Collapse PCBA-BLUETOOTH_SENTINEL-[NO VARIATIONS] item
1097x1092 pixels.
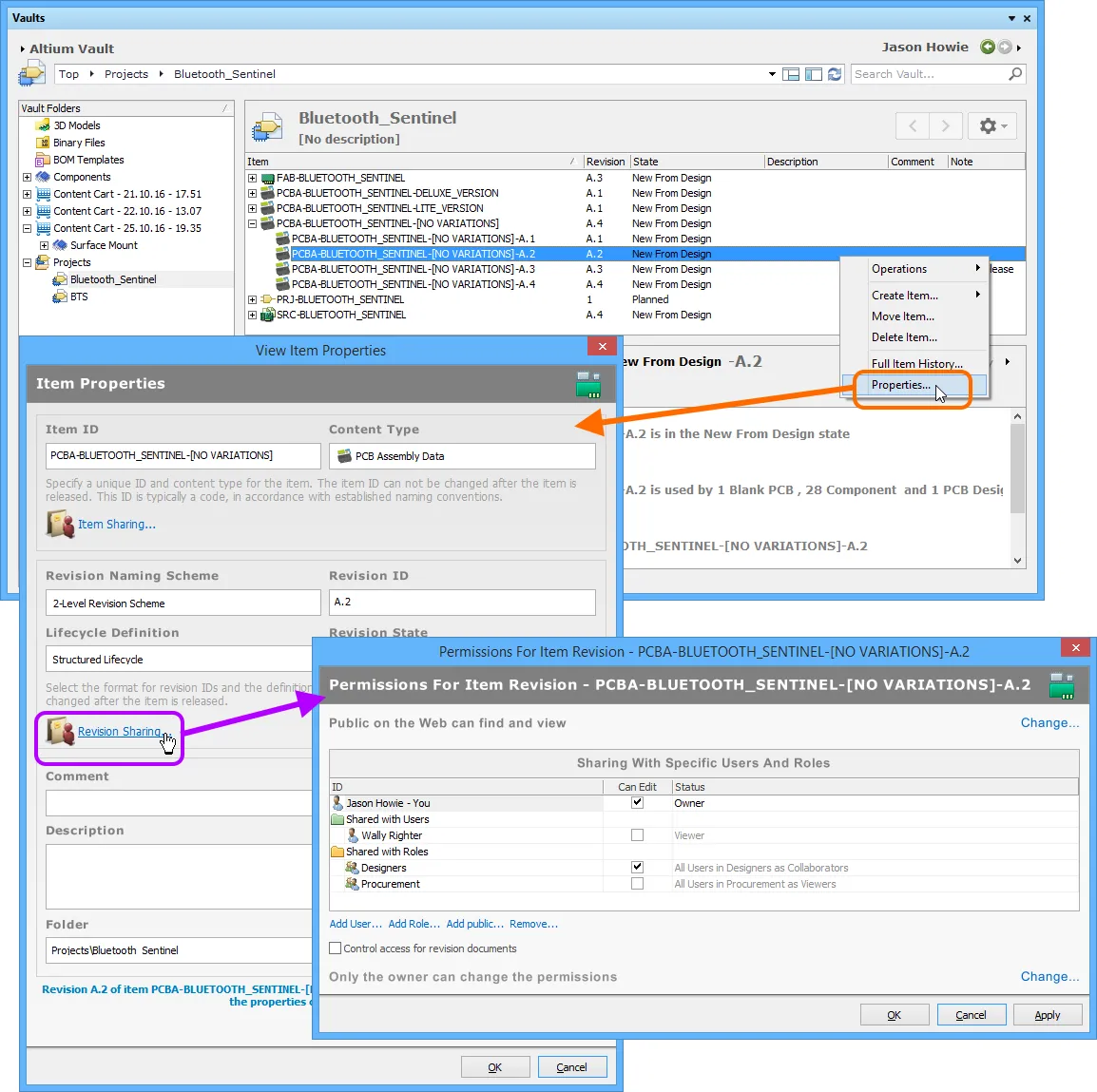[253, 224]
